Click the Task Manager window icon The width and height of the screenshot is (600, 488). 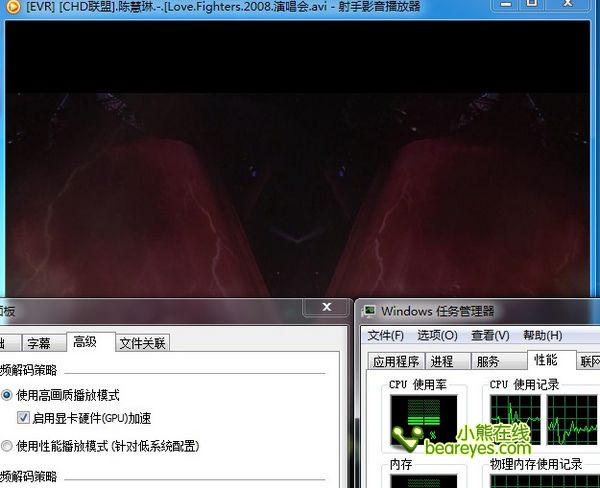click(369, 311)
